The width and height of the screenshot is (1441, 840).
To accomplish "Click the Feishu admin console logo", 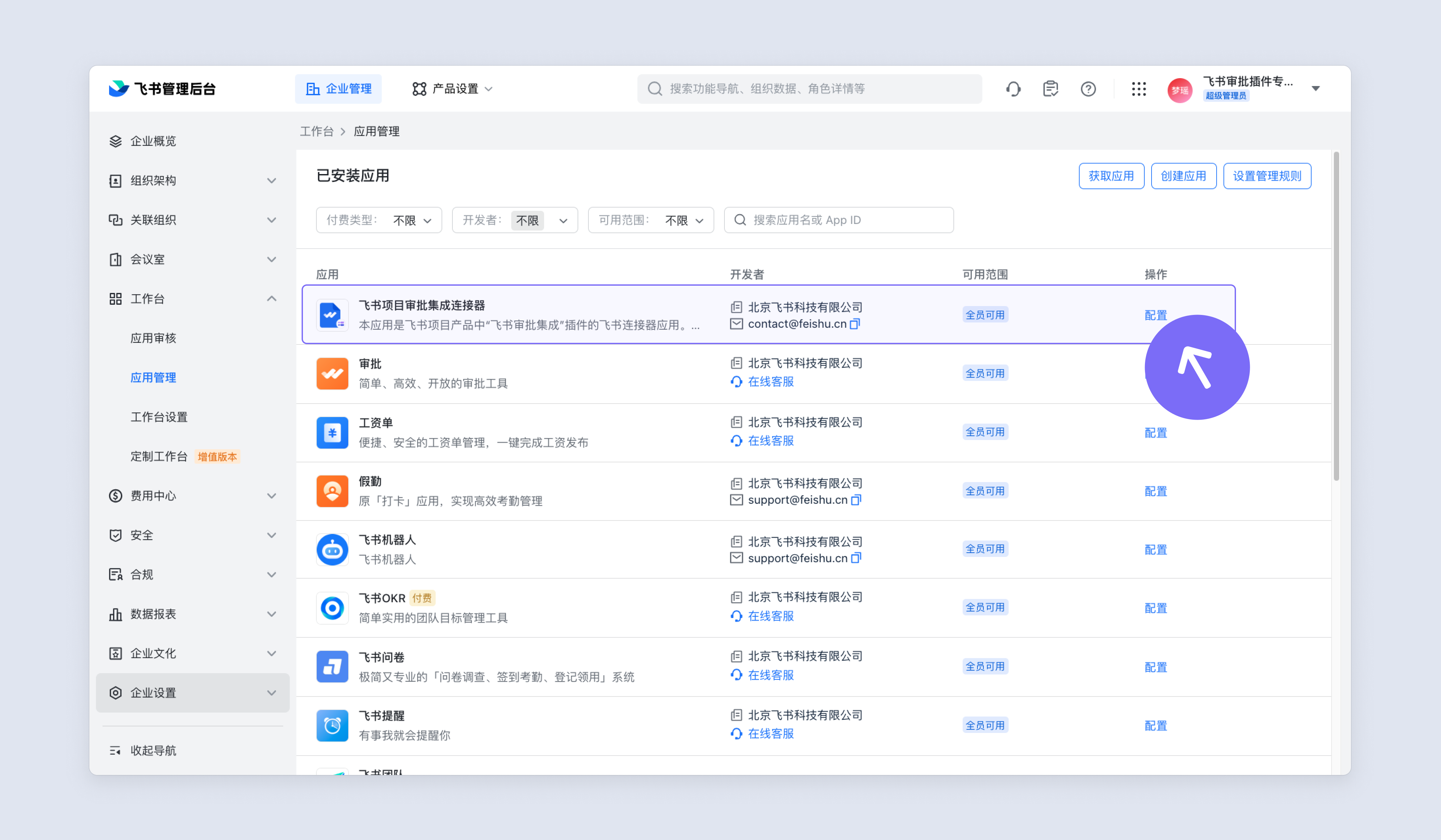I will 162,89.
